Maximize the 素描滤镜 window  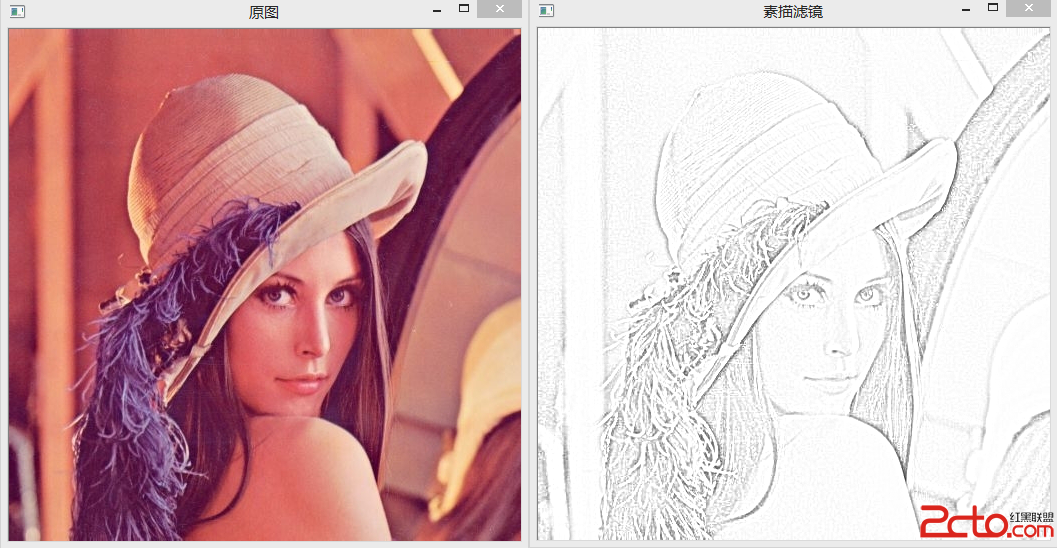993,7
